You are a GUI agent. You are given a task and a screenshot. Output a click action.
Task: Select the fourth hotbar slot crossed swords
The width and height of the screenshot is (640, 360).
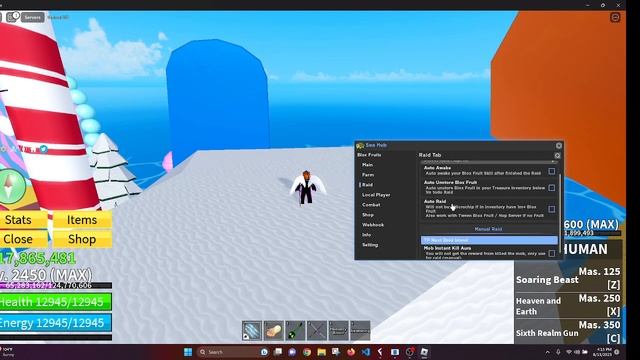click(x=317, y=330)
